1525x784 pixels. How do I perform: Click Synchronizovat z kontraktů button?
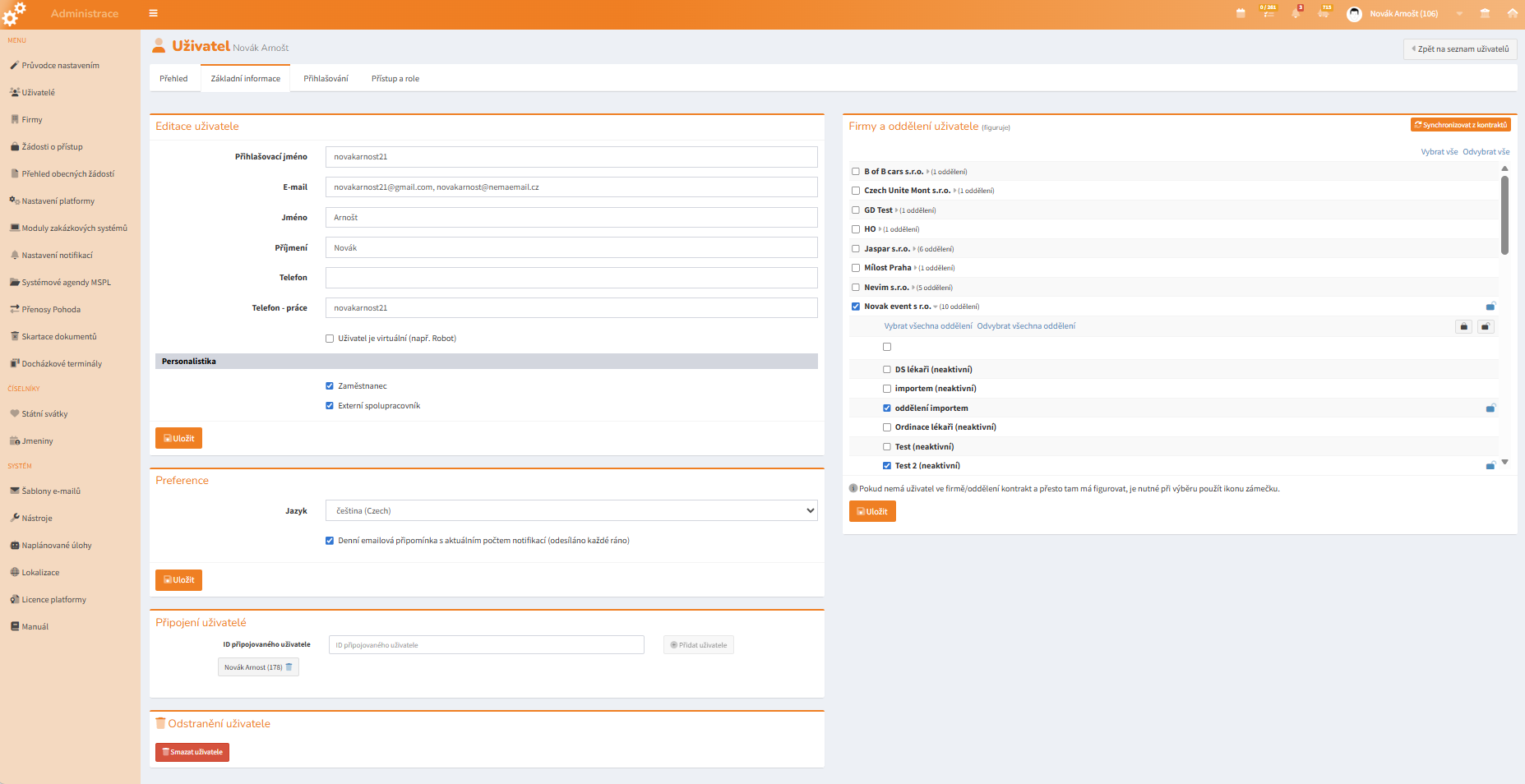coord(1461,125)
